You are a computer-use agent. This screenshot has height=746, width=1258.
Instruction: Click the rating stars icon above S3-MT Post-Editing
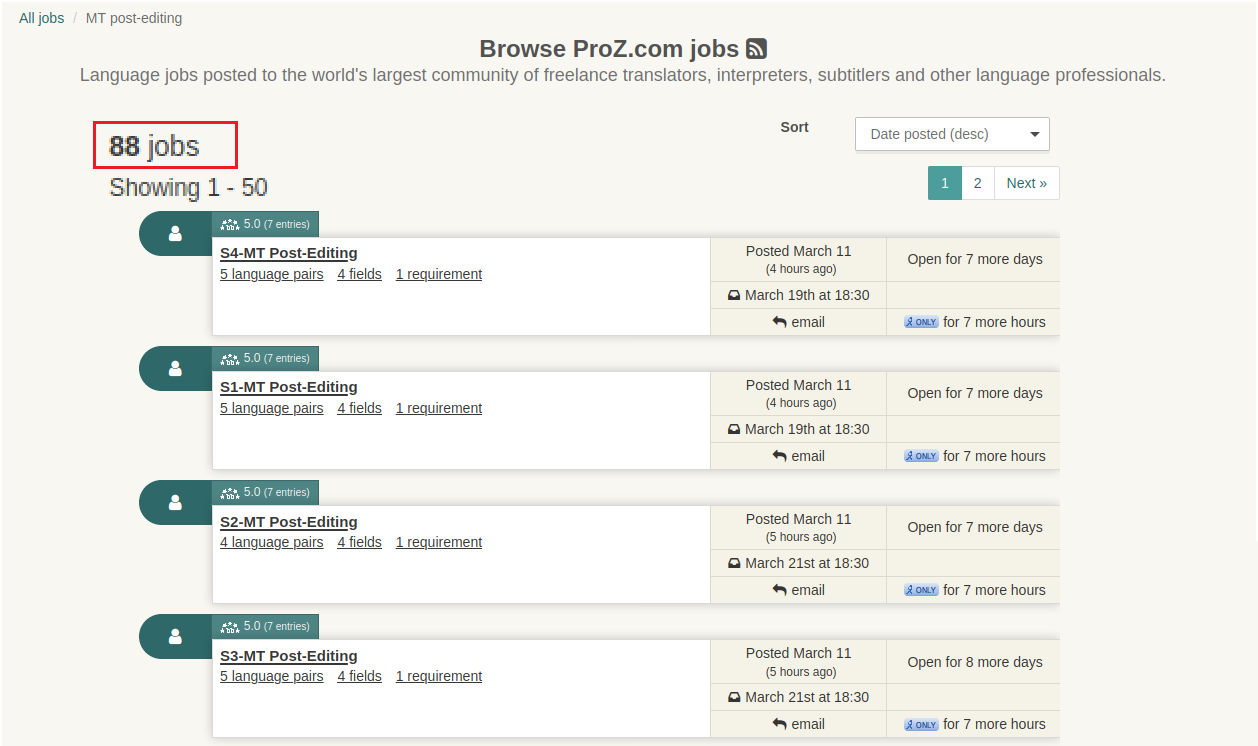[230, 627]
